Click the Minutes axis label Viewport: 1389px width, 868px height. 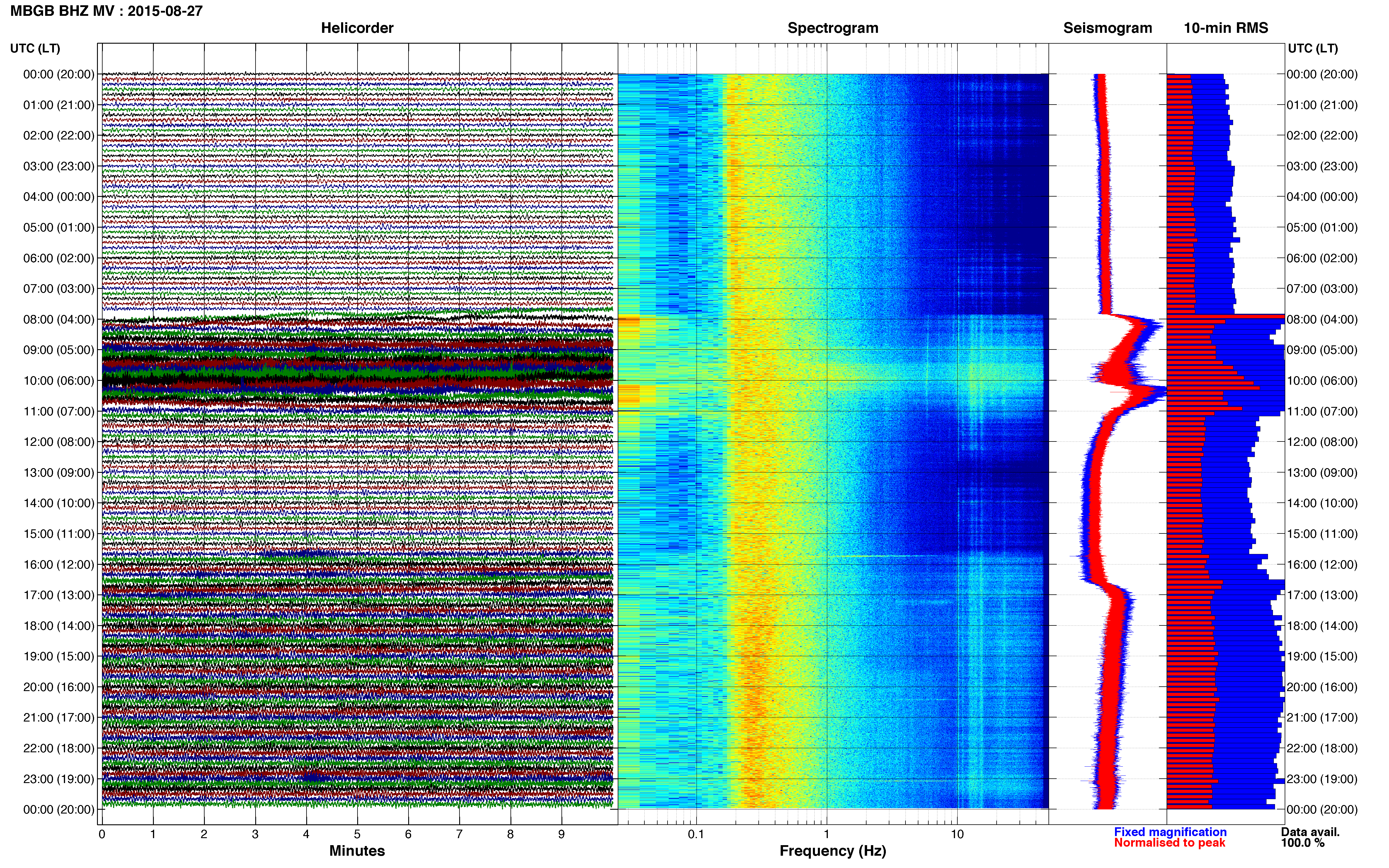[357, 851]
